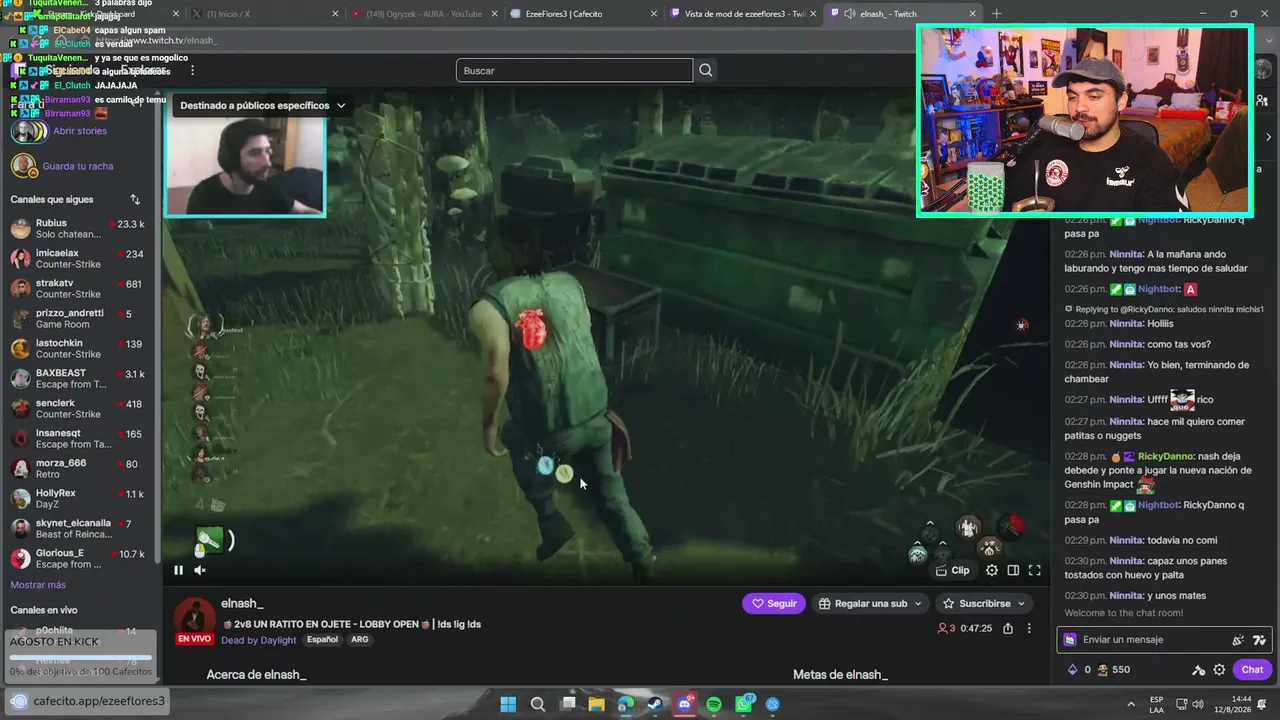Open Glorious_E channel from sidebar
Viewport: 1280px width, 720px height.
point(80,558)
